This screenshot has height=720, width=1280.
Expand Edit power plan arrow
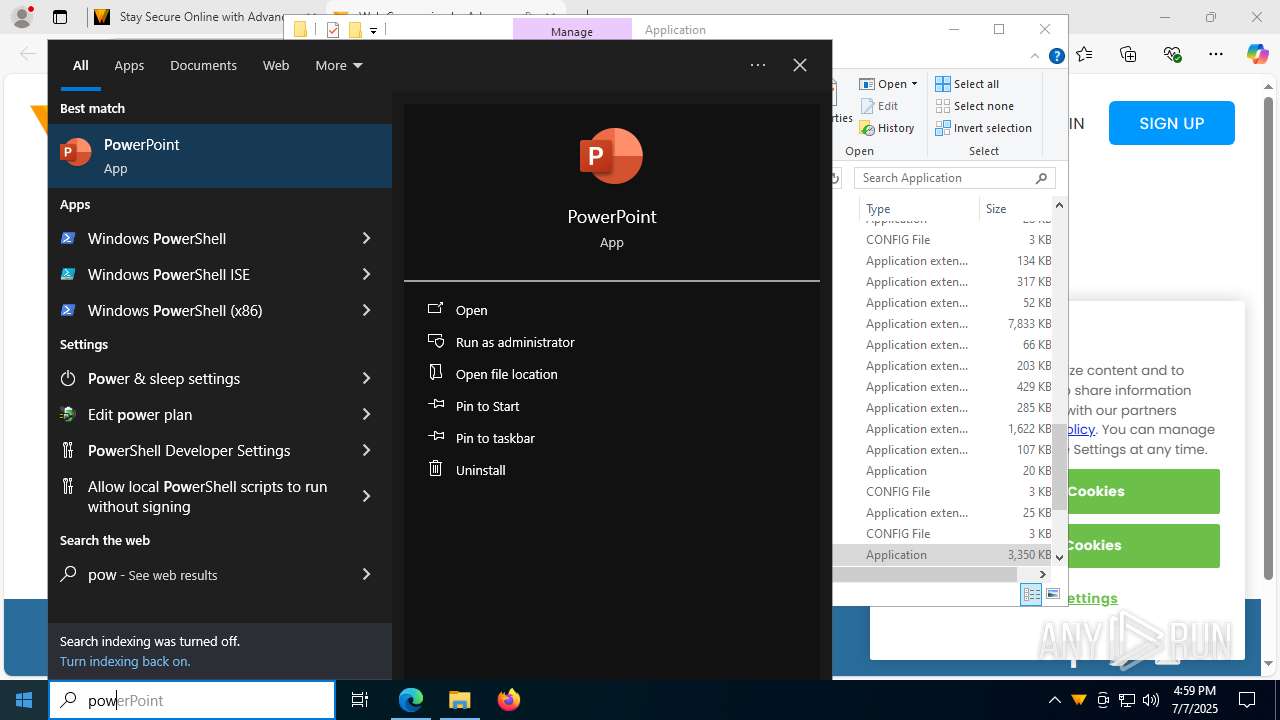[x=366, y=414]
